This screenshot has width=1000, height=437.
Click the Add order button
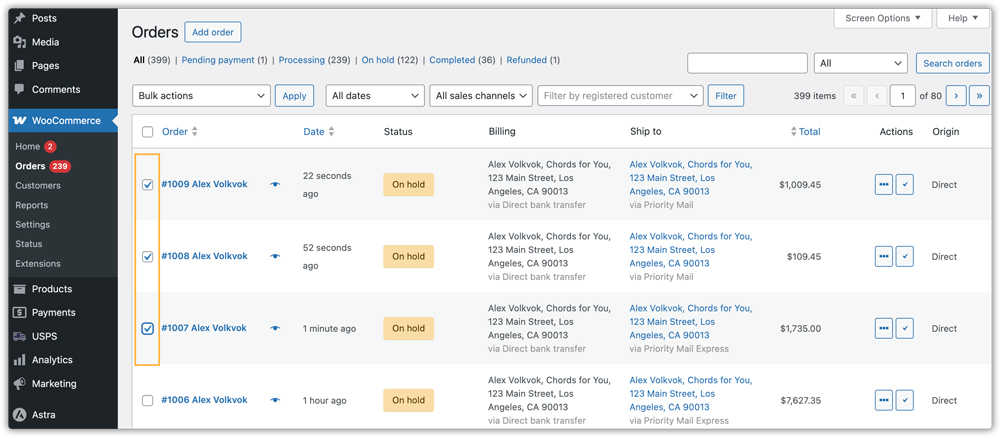[x=213, y=32]
